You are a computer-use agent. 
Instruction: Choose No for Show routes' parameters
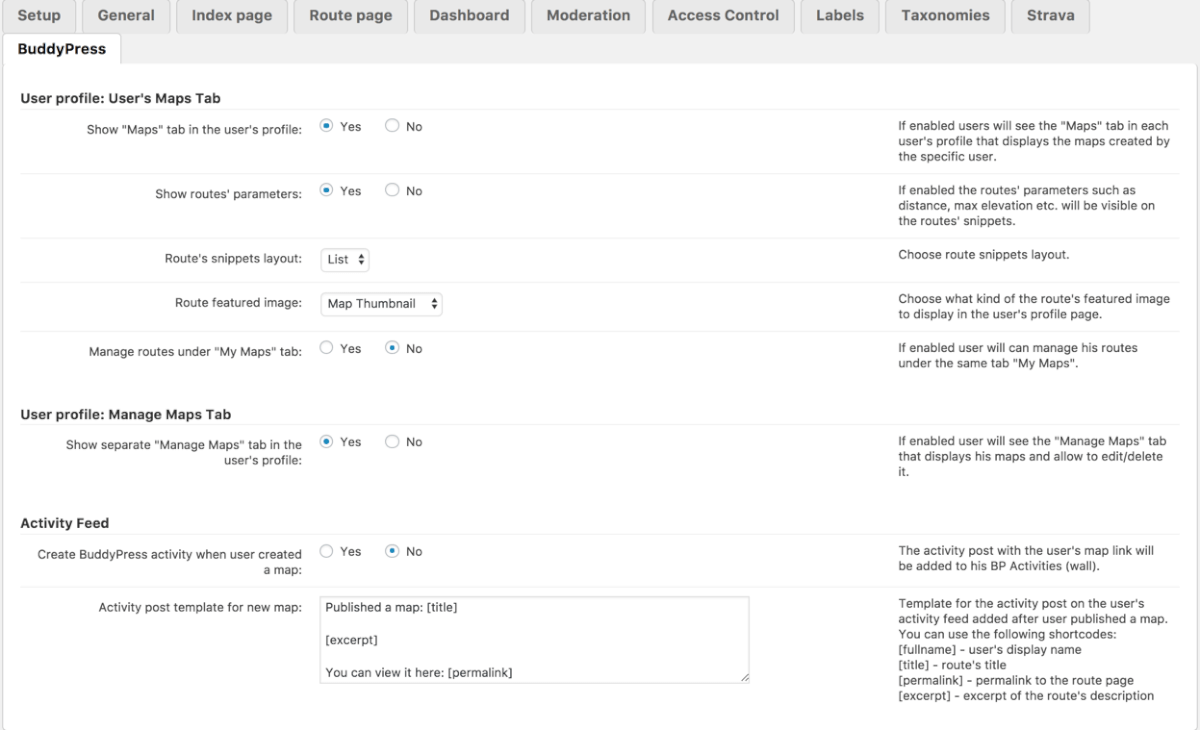pos(393,191)
